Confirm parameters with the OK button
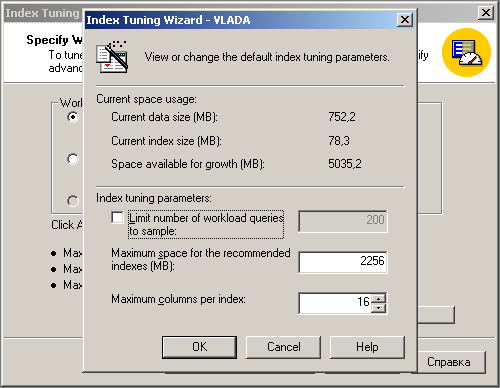 199,347
